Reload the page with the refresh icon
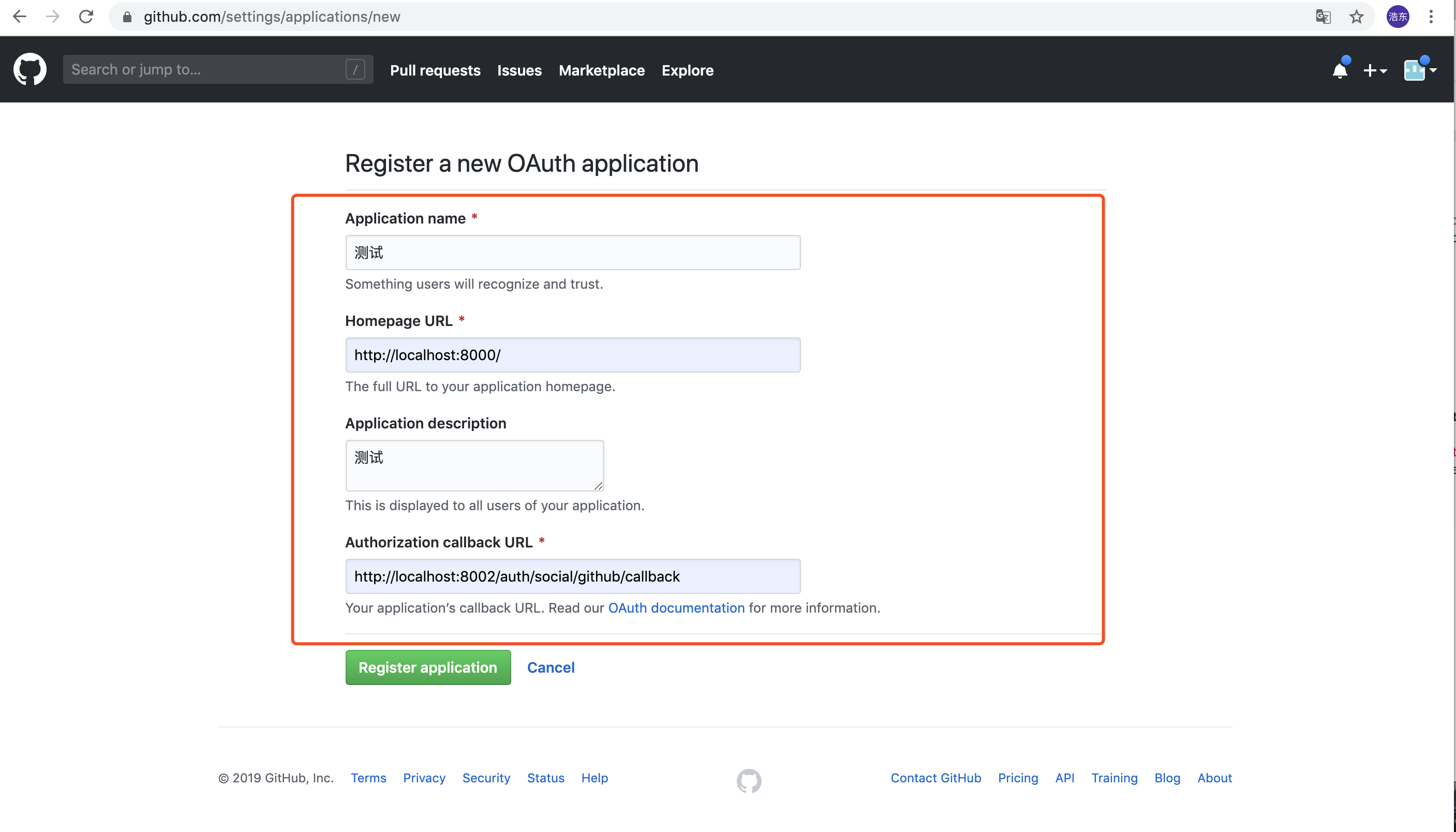The width and height of the screenshot is (1456, 832). [86, 17]
